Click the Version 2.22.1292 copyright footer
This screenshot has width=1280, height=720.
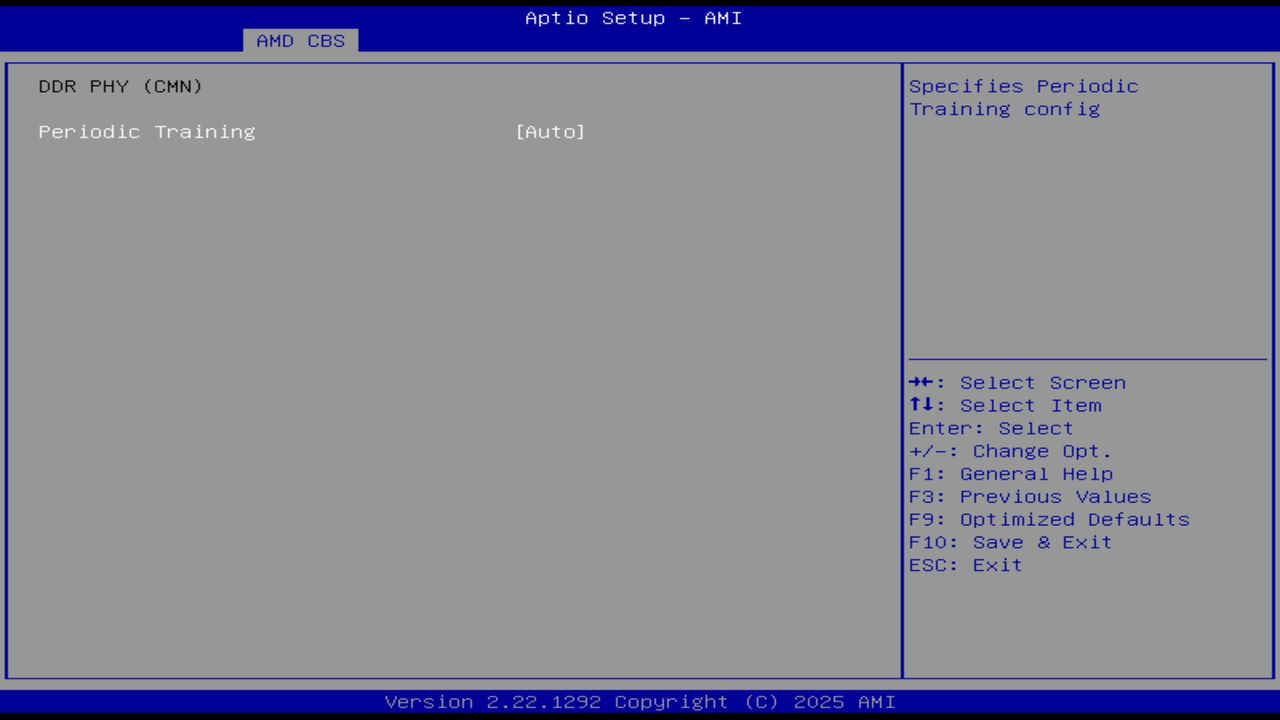pyautogui.click(x=640, y=702)
